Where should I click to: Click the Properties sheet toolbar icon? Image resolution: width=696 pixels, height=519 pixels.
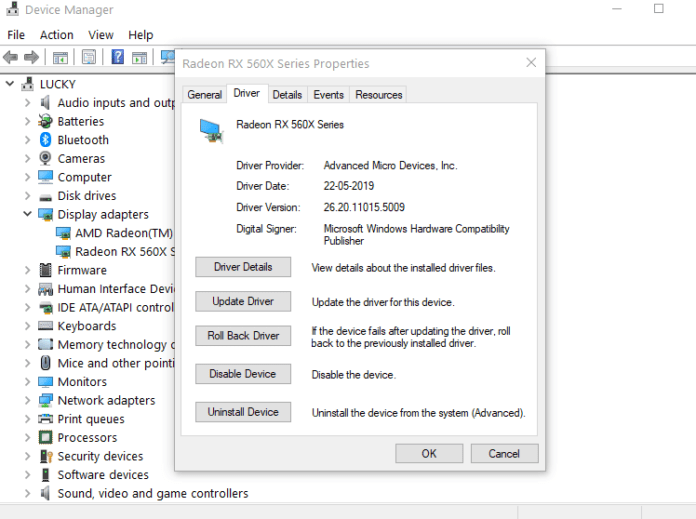click(x=89, y=57)
